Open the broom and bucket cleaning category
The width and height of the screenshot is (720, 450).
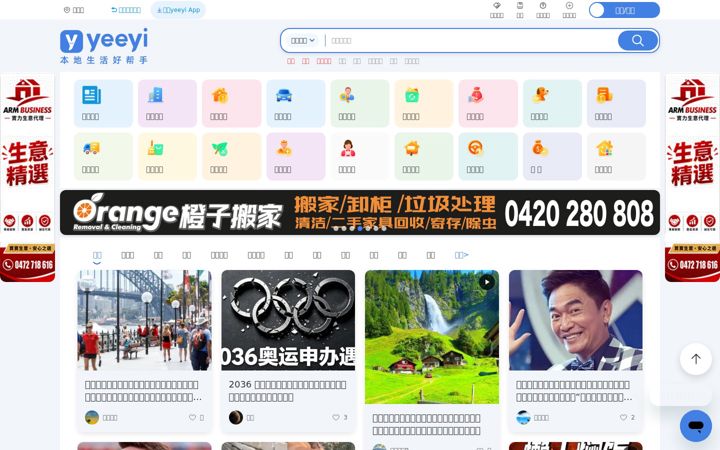click(167, 157)
